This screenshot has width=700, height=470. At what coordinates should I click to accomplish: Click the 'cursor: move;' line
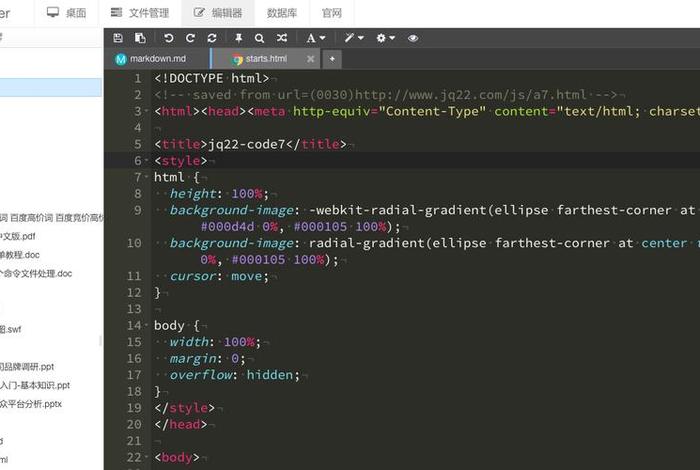(219, 276)
